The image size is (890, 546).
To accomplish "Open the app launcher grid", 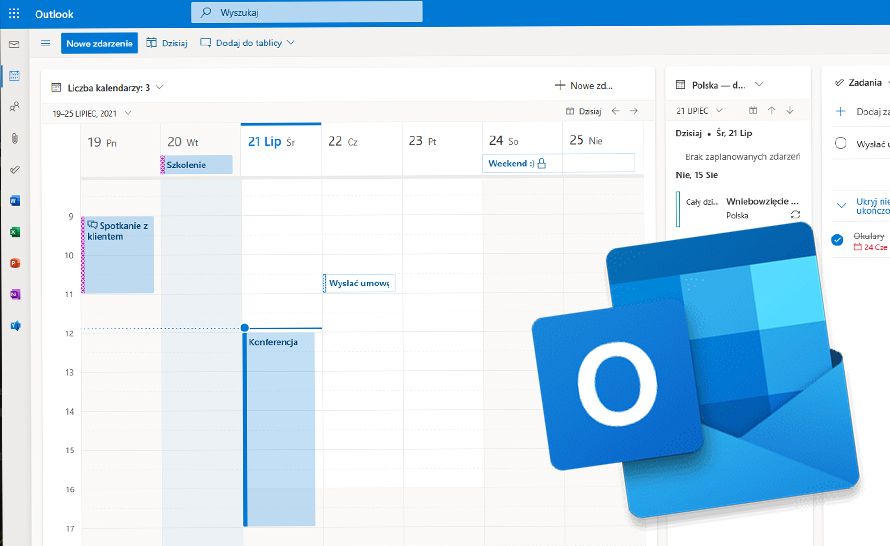I will [x=14, y=14].
